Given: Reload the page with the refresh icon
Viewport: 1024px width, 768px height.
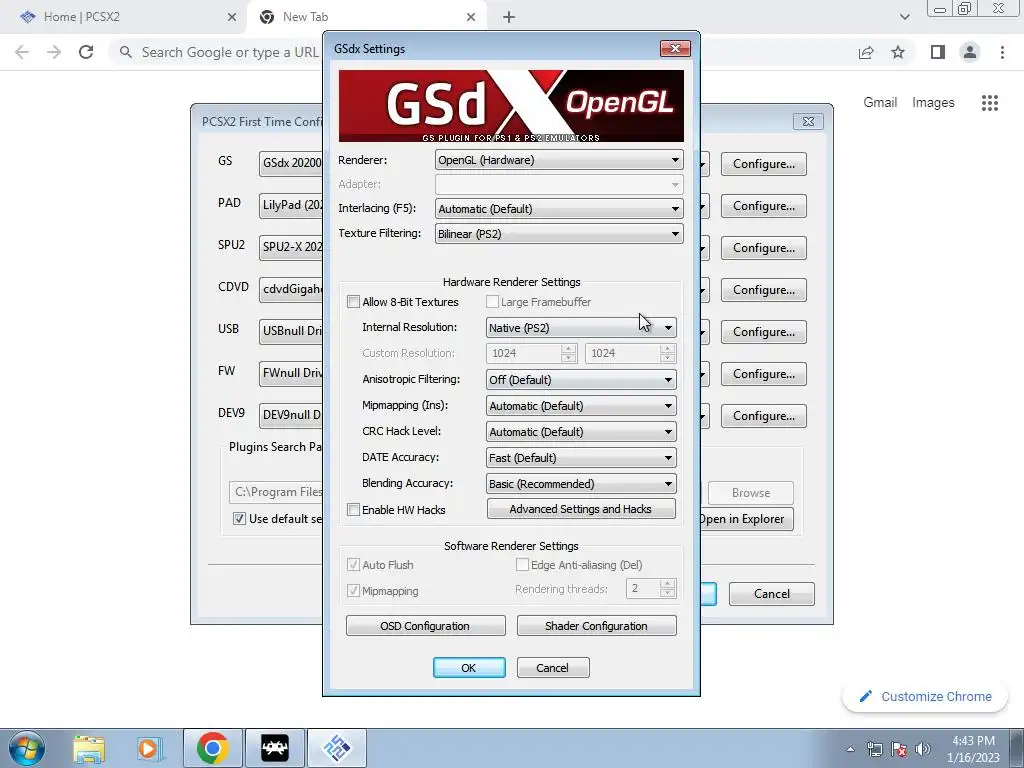Looking at the screenshot, I should (x=86, y=52).
